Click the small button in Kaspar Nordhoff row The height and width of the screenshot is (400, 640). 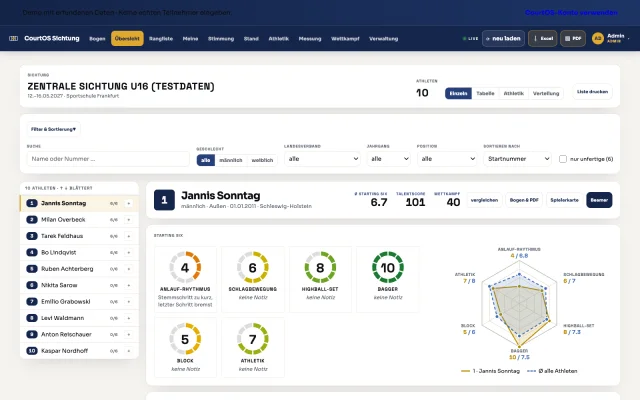[x=129, y=351]
